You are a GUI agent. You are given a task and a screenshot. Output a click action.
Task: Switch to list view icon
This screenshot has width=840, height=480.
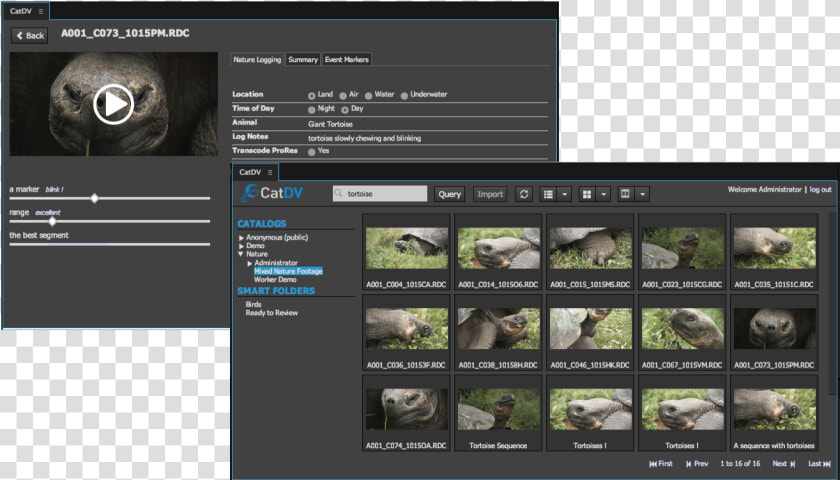548,194
